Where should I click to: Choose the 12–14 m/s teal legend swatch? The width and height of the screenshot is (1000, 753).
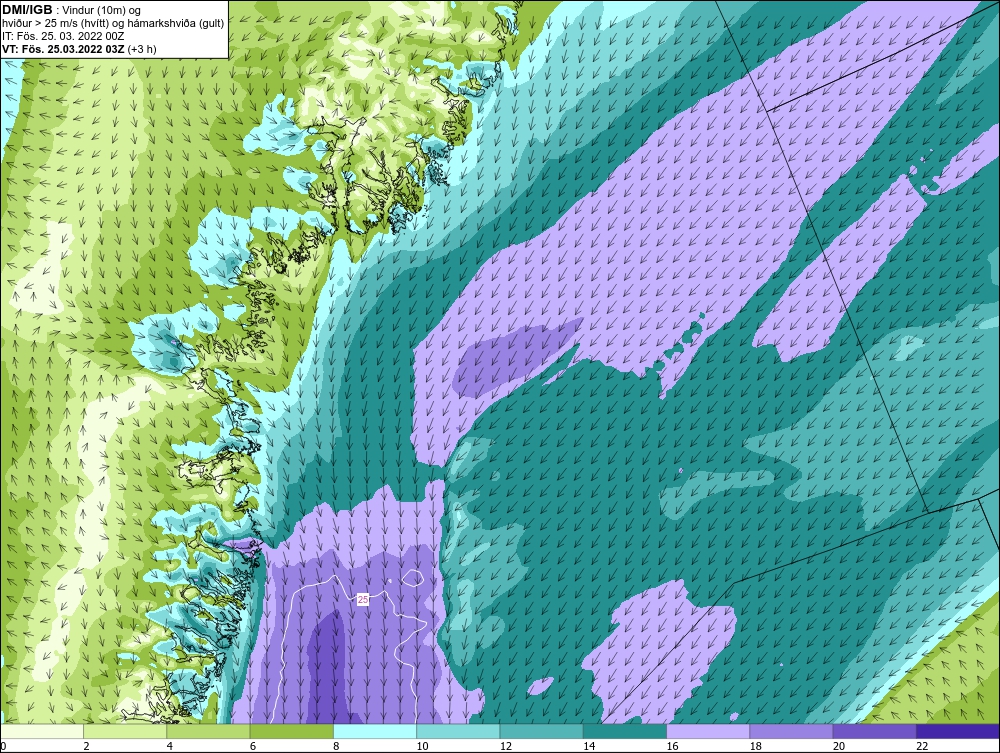click(541, 731)
